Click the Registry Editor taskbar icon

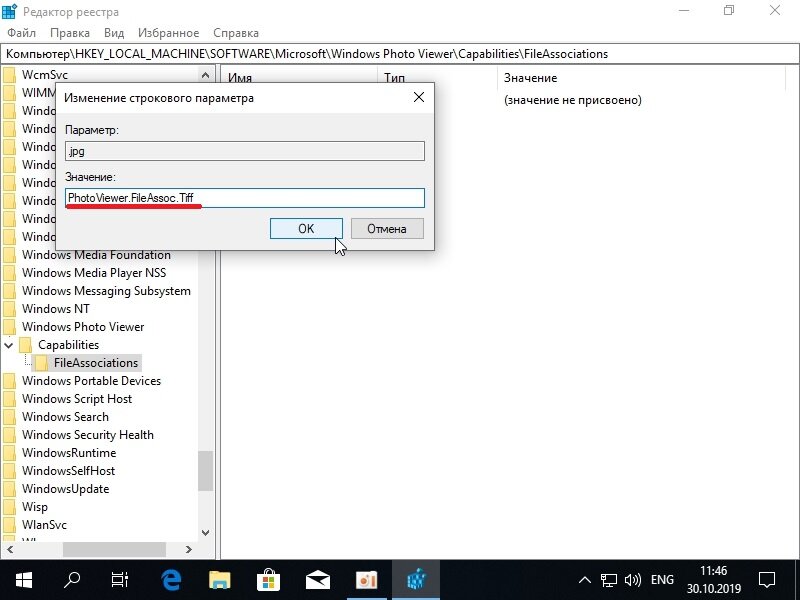[x=416, y=580]
